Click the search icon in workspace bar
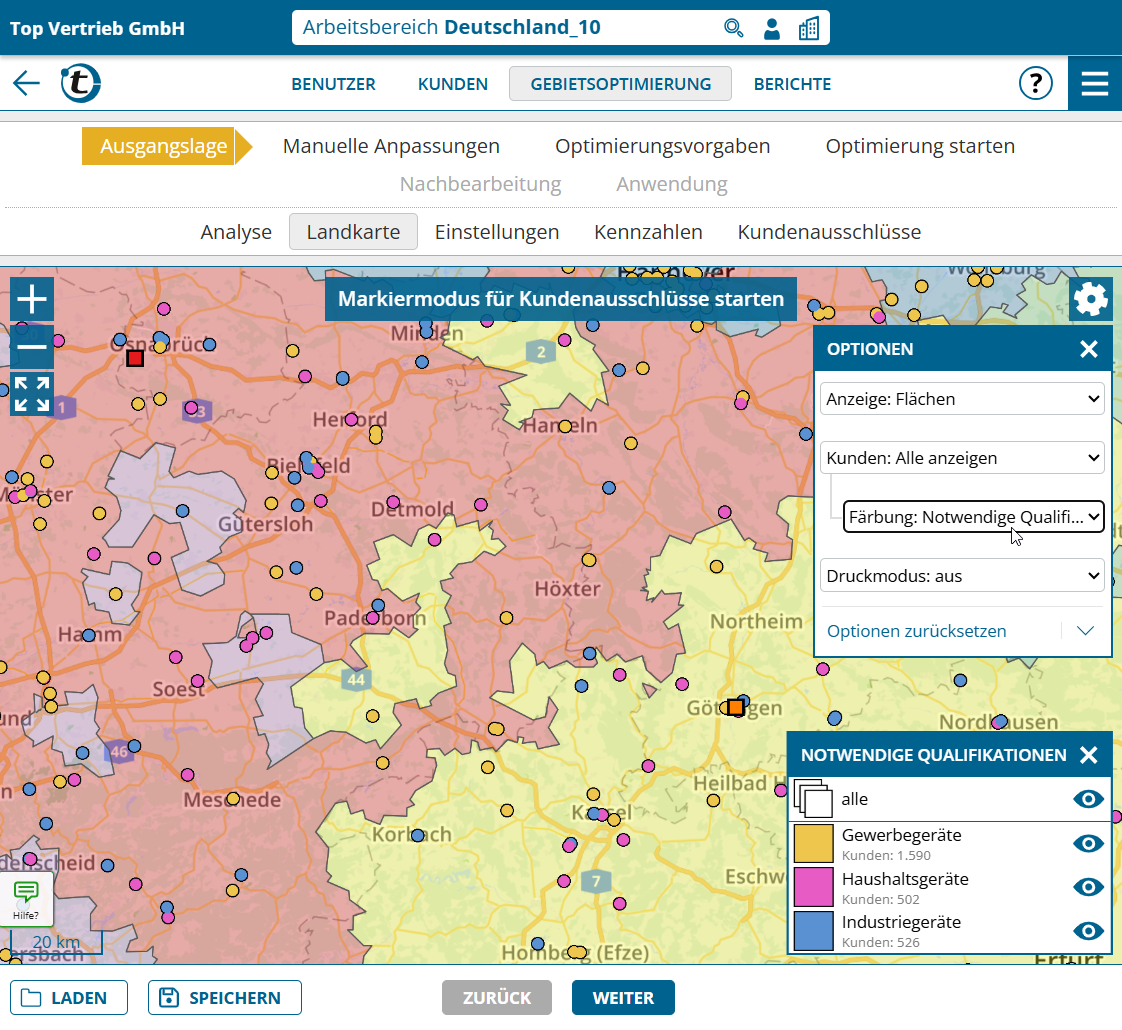 click(734, 28)
